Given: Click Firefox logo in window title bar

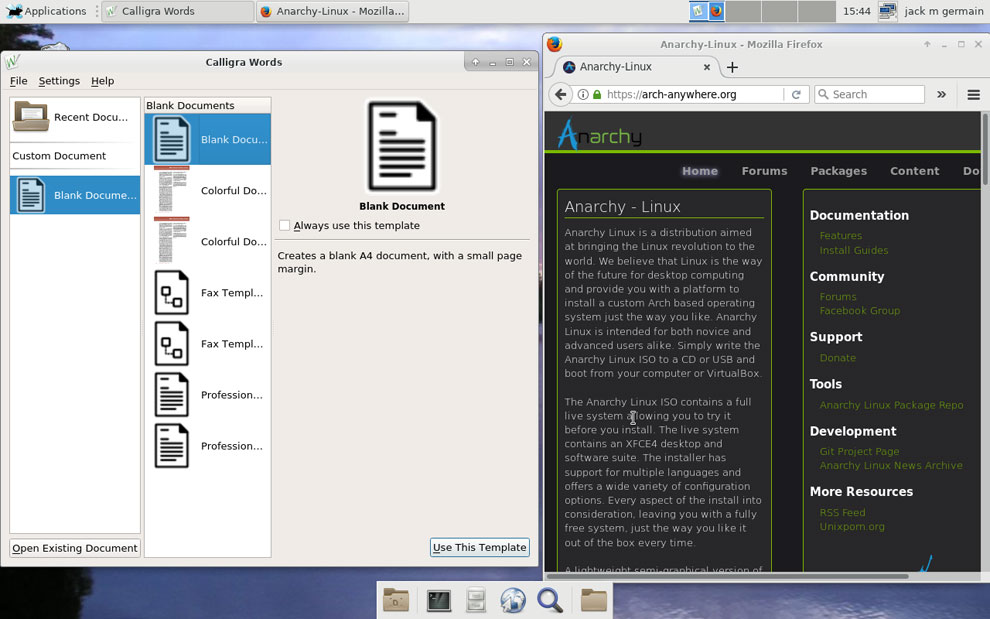Looking at the screenshot, I should (x=554, y=44).
